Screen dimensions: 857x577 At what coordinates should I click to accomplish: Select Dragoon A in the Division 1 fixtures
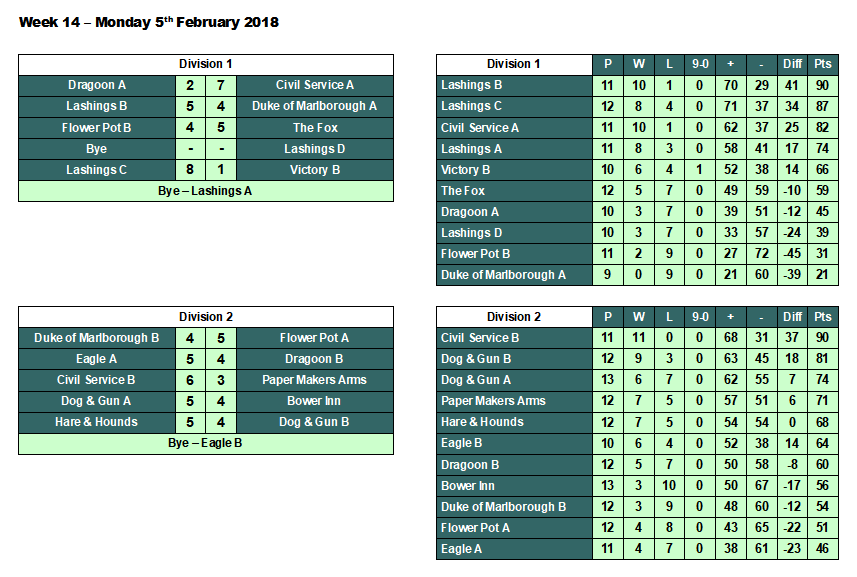click(96, 85)
